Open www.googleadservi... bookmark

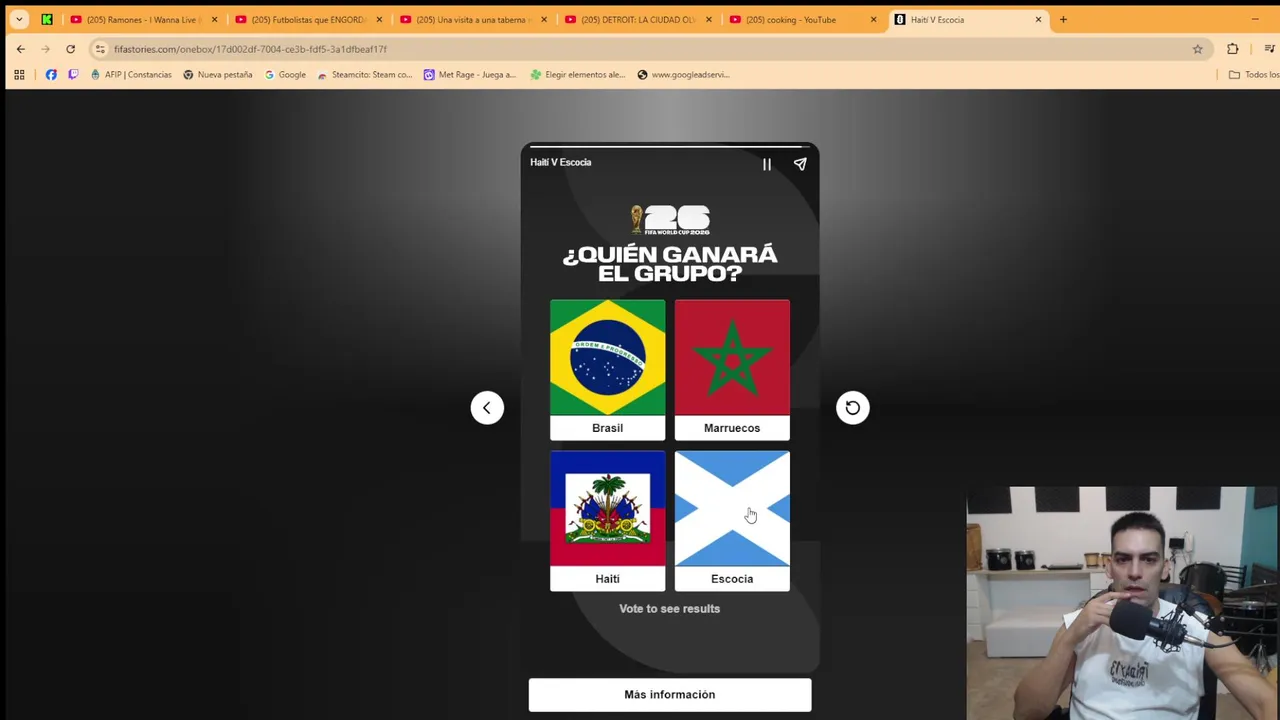pyautogui.click(x=683, y=75)
